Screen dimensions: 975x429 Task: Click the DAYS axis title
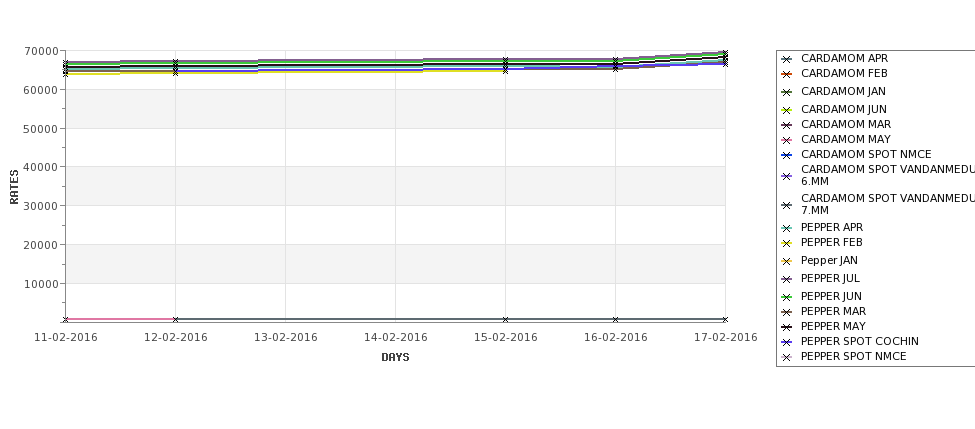coord(395,358)
